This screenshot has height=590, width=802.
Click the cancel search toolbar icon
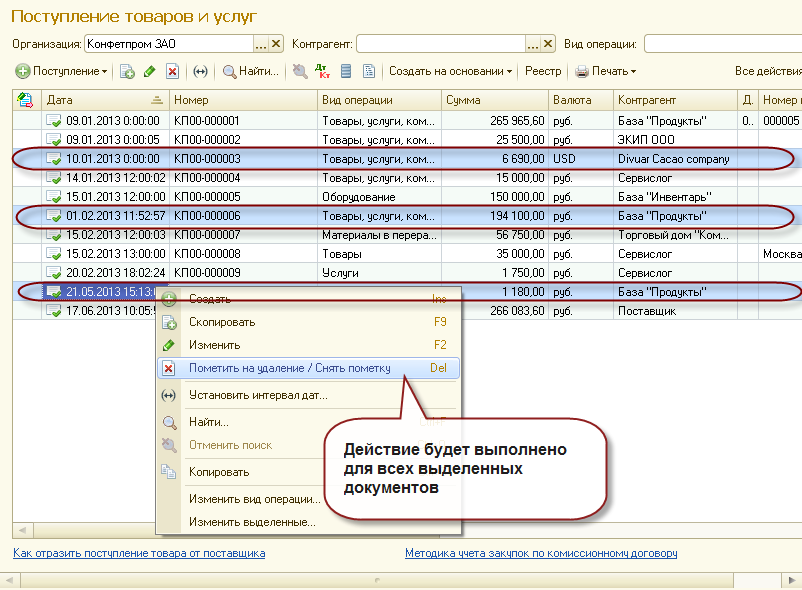point(300,71)
